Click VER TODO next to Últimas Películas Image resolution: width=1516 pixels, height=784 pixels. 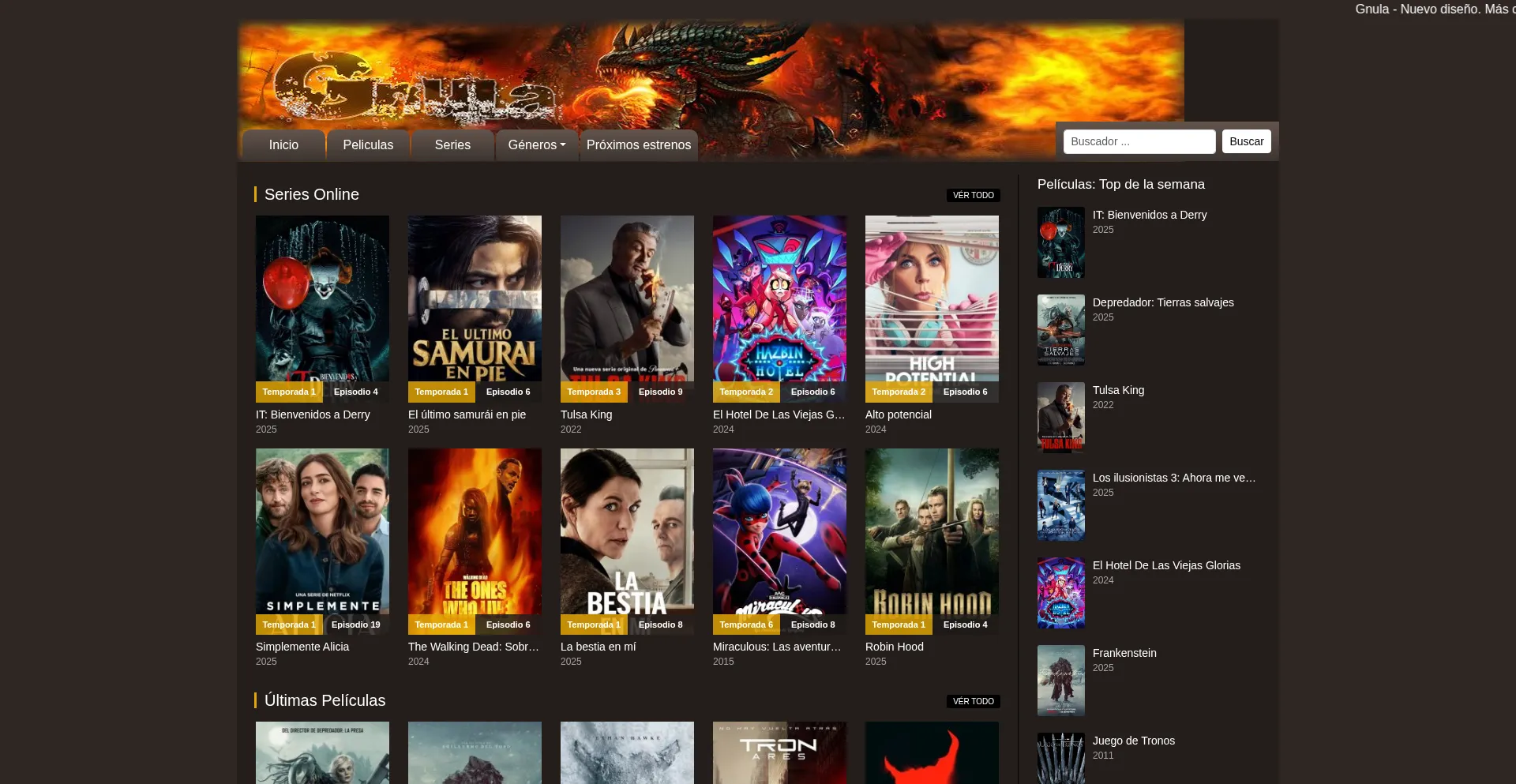coord(973,701)
